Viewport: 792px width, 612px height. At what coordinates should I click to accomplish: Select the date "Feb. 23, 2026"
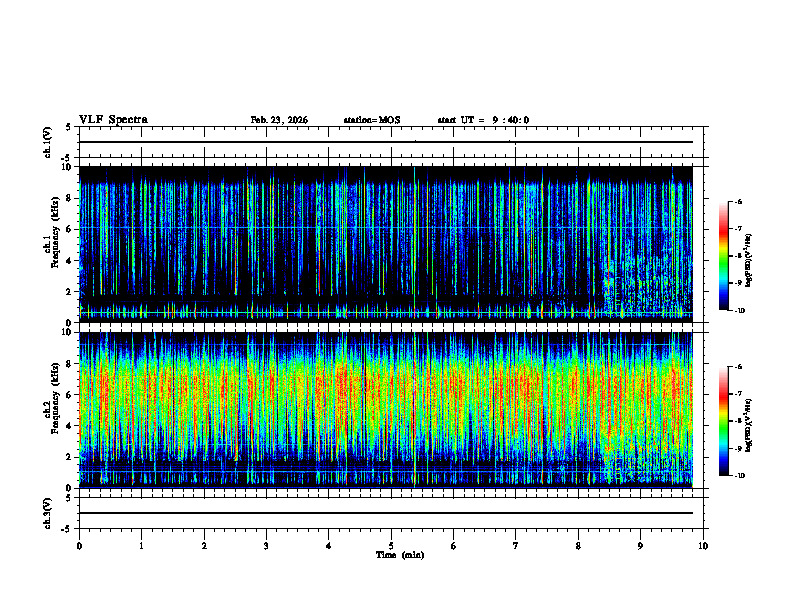coord(279,120)
